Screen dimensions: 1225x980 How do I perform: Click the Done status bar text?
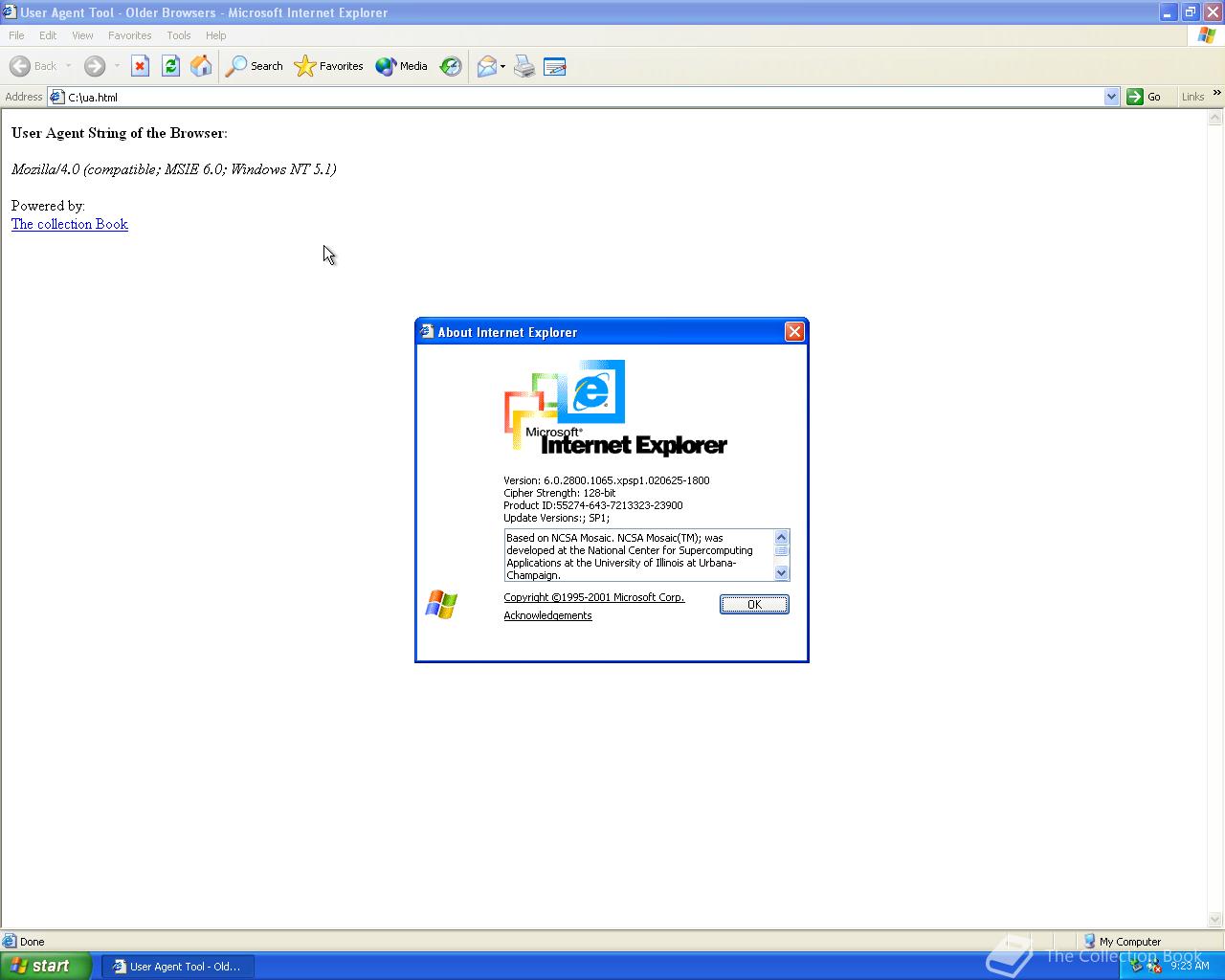pyautogui.click(x=33, y=942)
